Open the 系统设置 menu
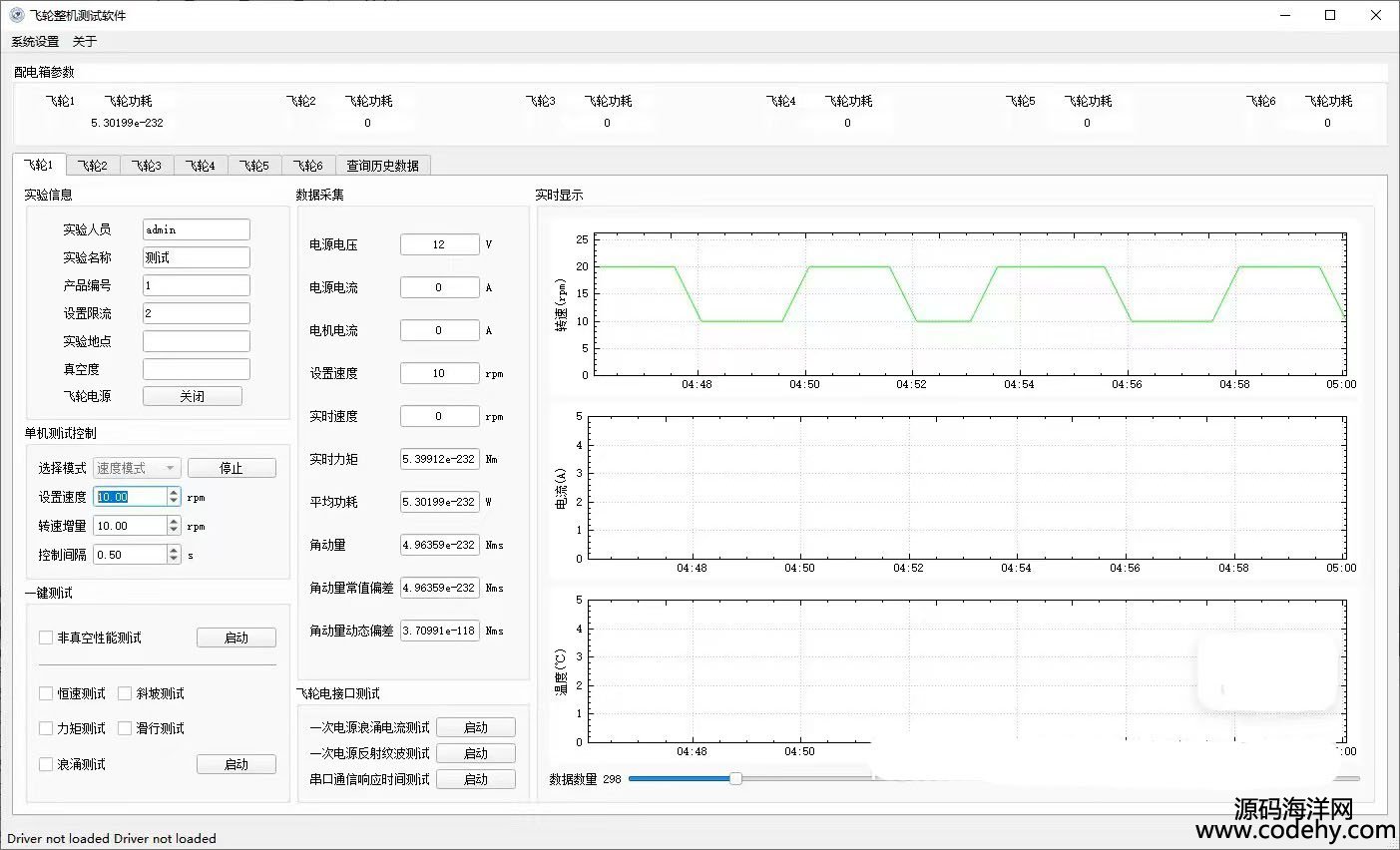 [x=35, y=42]
